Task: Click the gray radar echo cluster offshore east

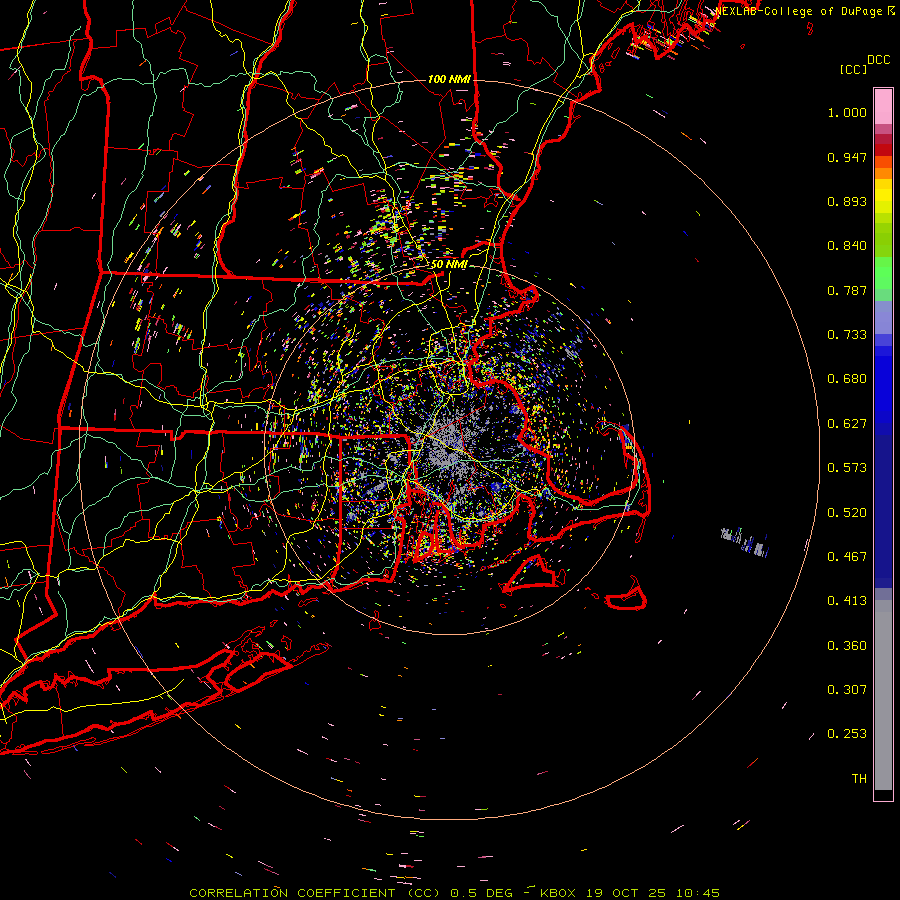Action: pos(744,542)
